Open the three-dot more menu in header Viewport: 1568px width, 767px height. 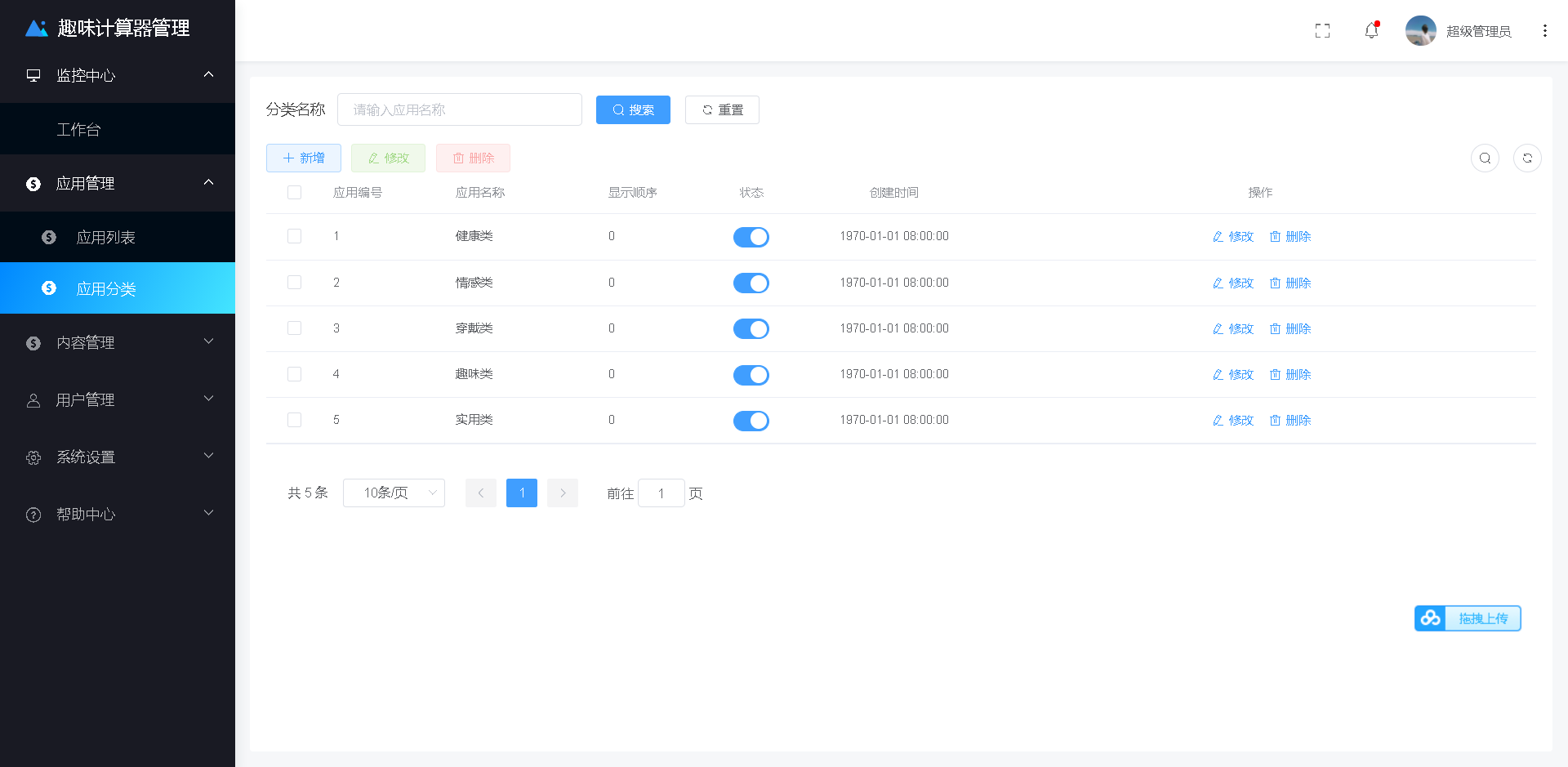[x=1544, y=31]
